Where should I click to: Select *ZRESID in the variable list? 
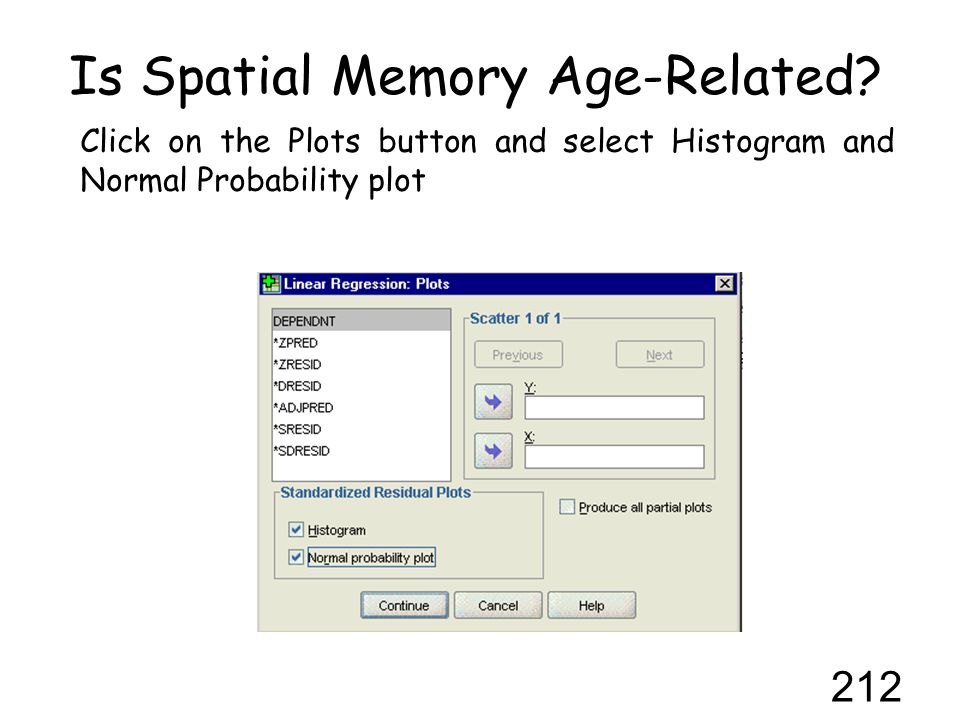[x=361, y=364]
